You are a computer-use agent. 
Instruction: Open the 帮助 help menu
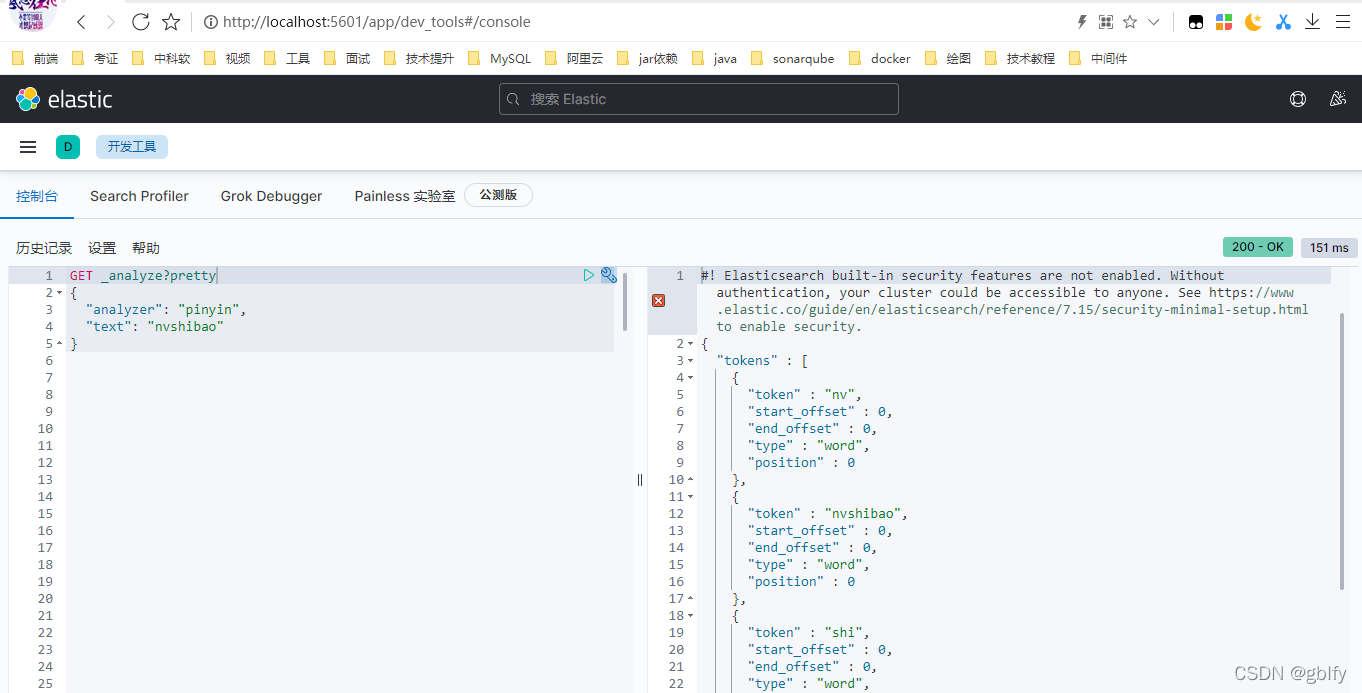[x=146, y=248]
